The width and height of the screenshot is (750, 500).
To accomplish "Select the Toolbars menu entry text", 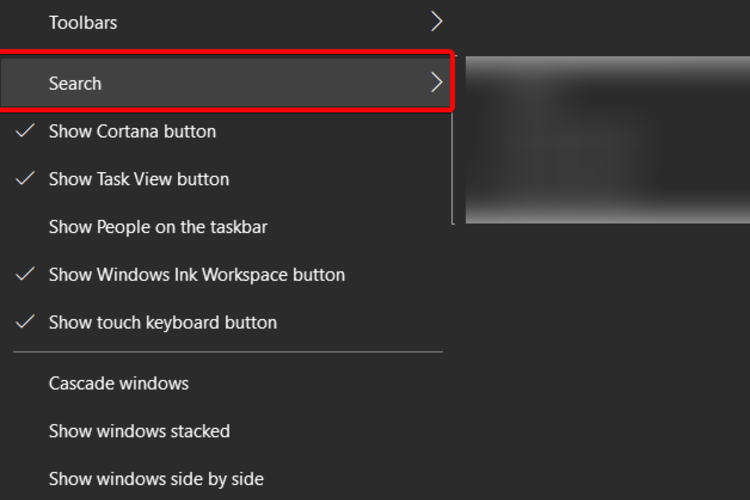I will 83,22.
